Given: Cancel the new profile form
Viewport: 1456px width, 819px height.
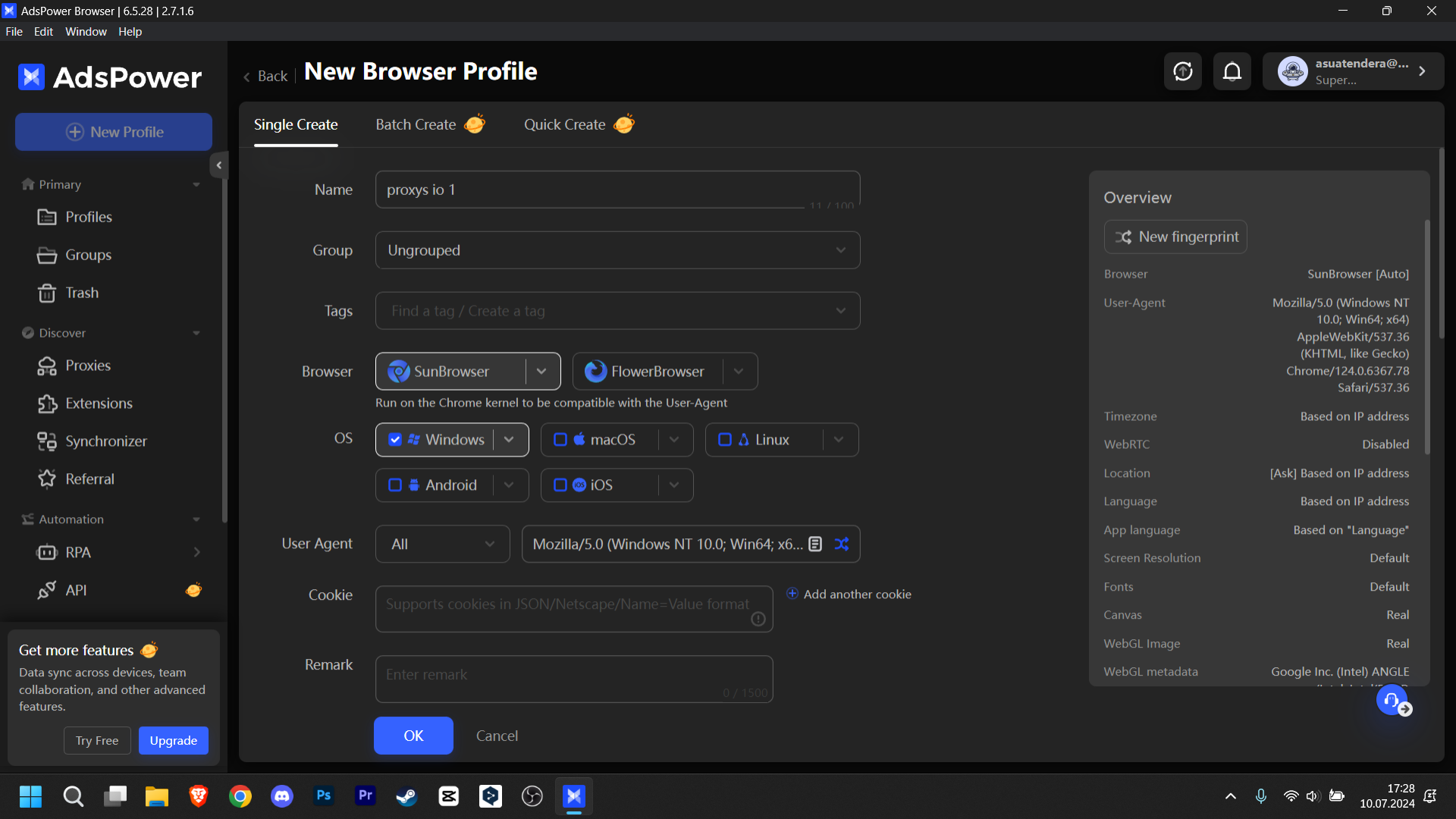Looking at the screenshot, I should [x=497, y=736].
